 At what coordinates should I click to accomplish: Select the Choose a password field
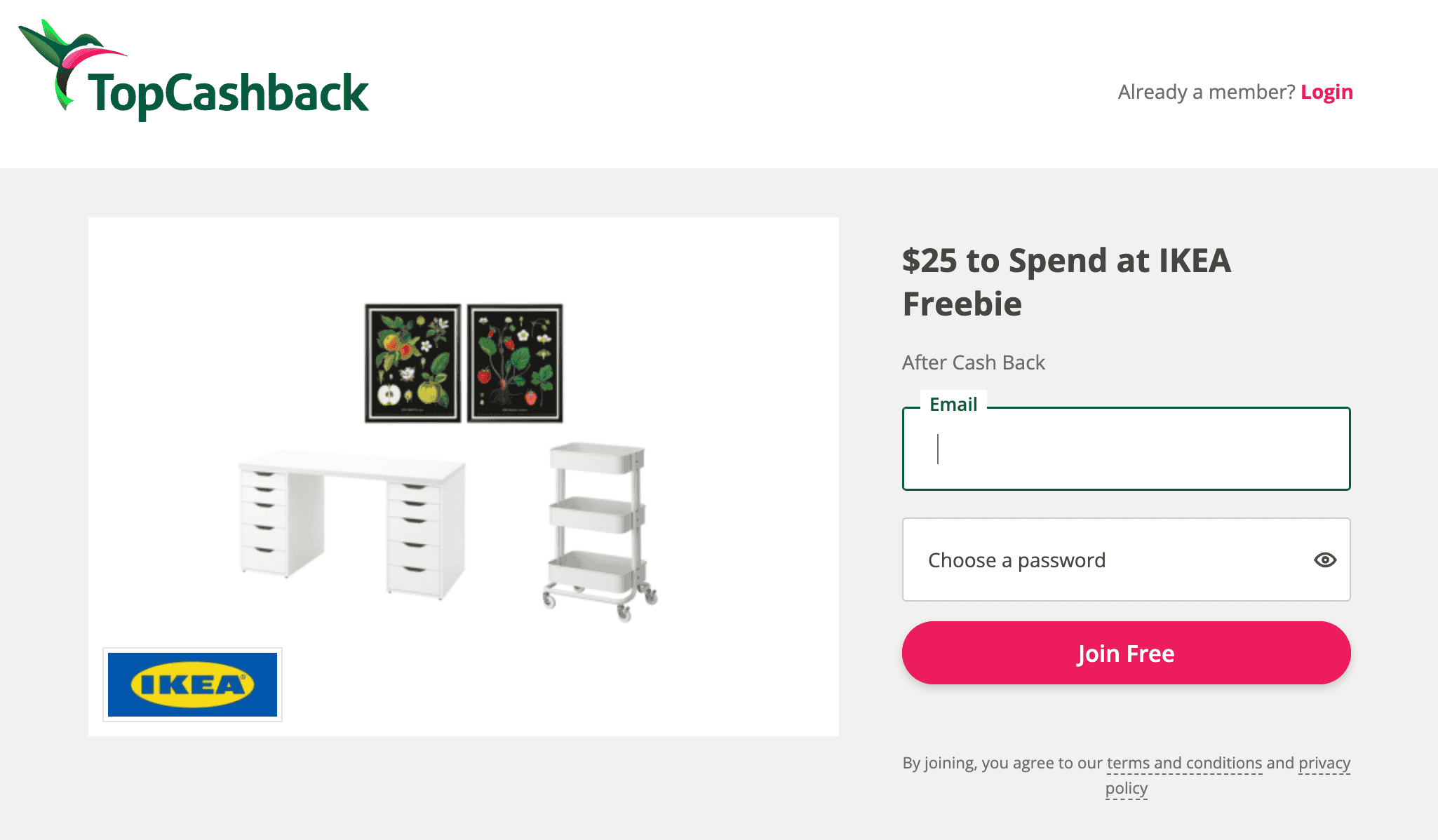tap(1087, 560)
